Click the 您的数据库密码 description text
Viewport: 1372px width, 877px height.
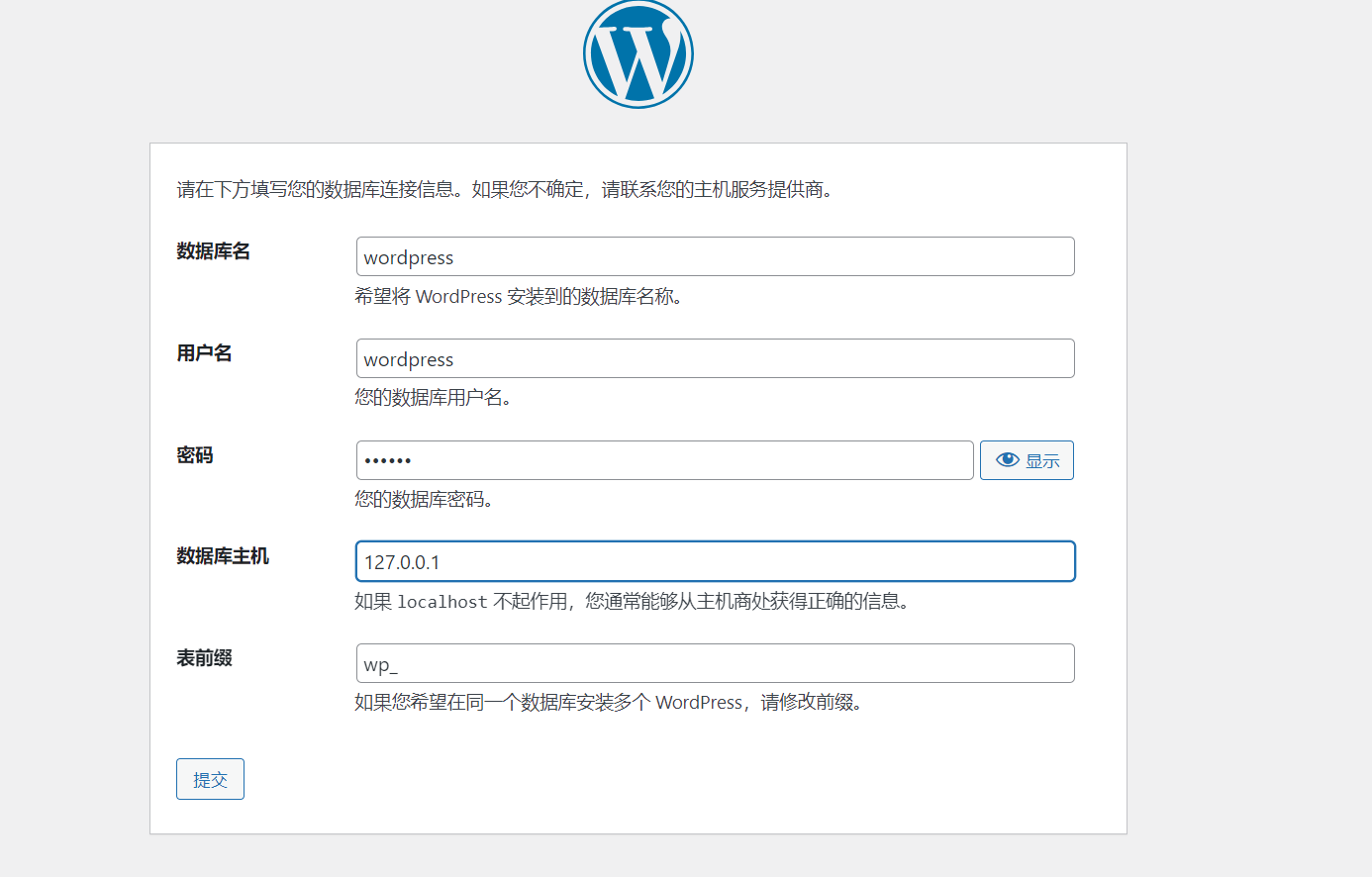[424, 500]
